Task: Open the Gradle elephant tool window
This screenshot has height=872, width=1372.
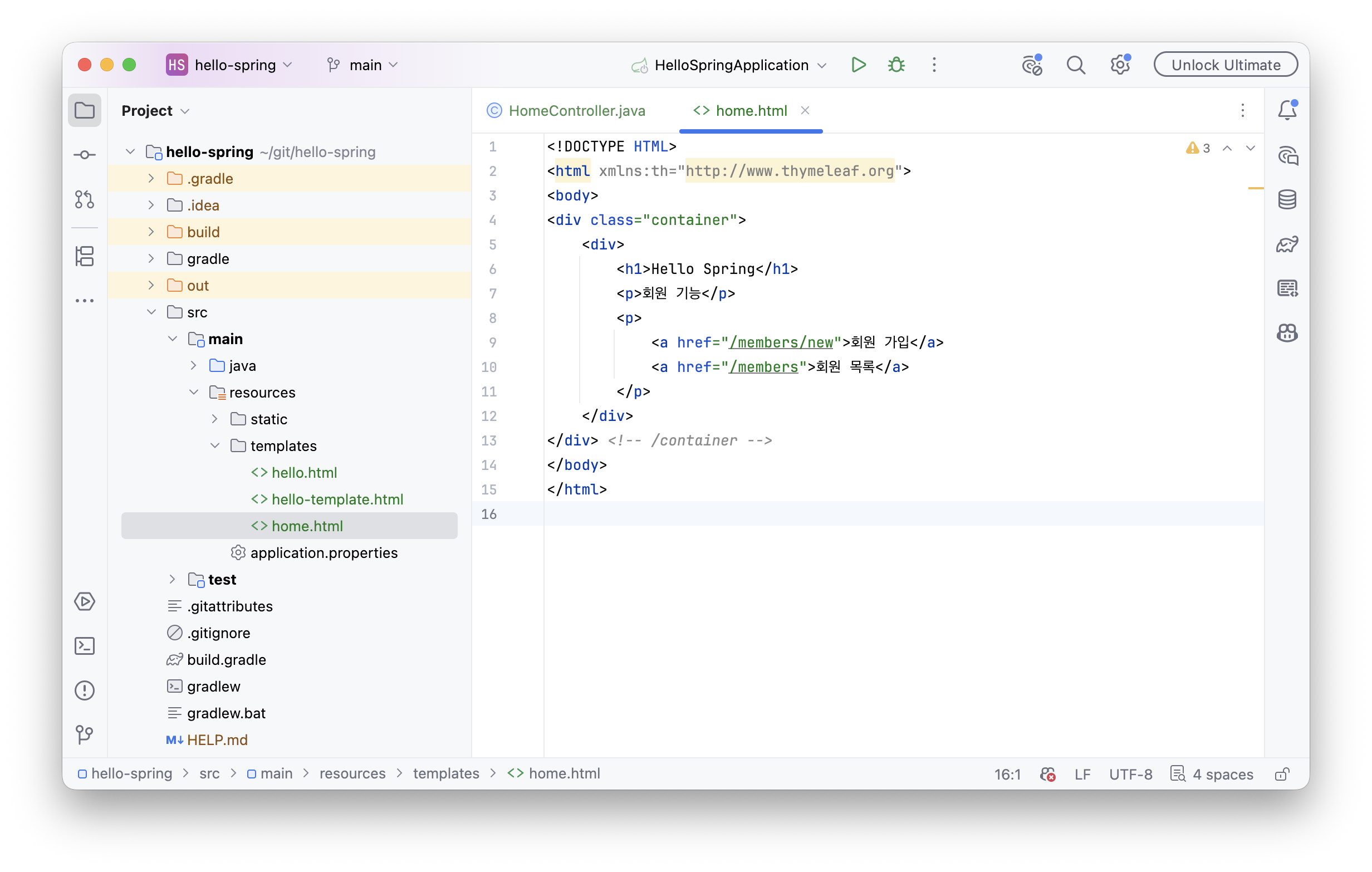Action: [1287, 244]
